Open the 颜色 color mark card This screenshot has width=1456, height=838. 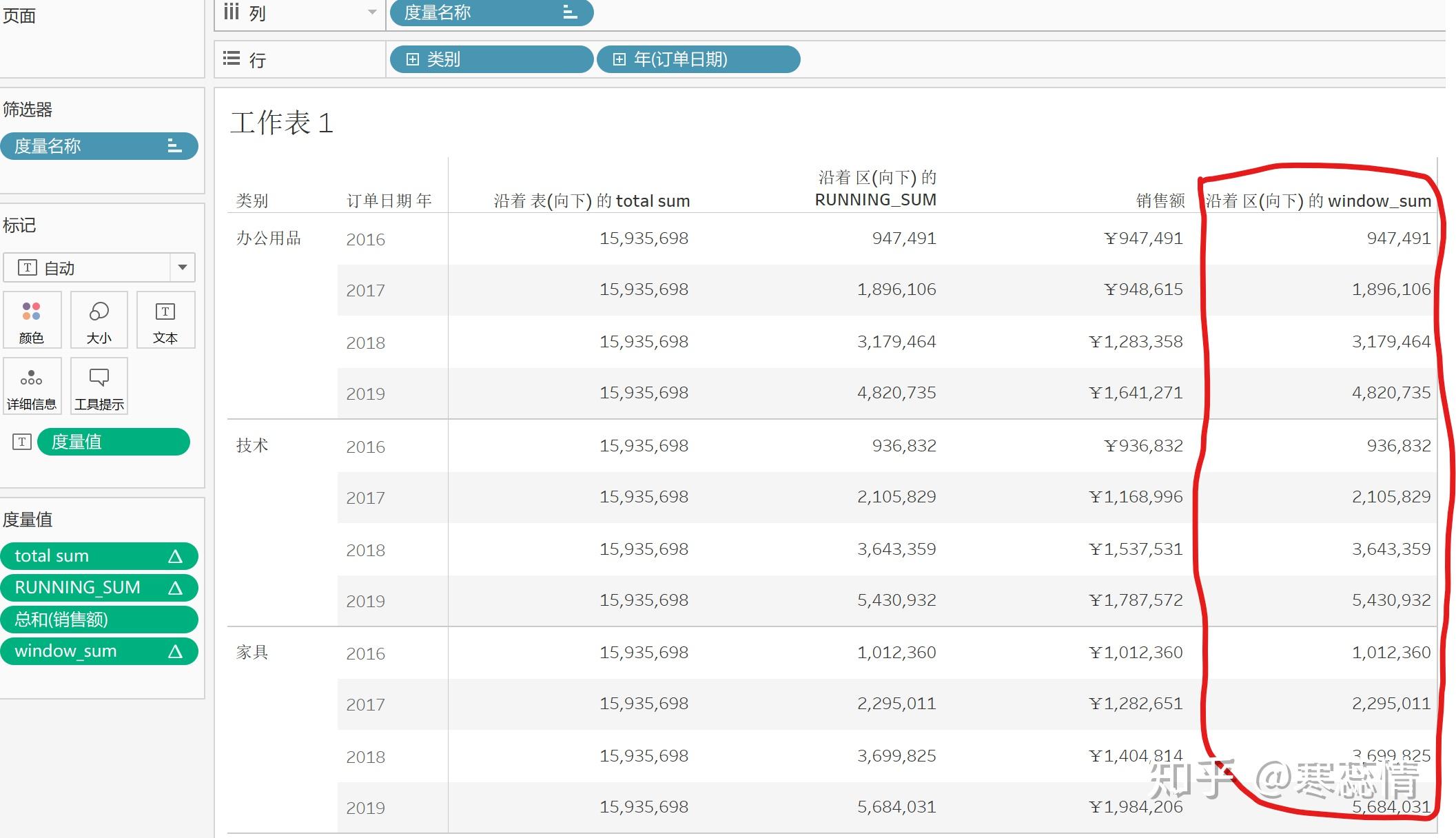coord(32,320)
